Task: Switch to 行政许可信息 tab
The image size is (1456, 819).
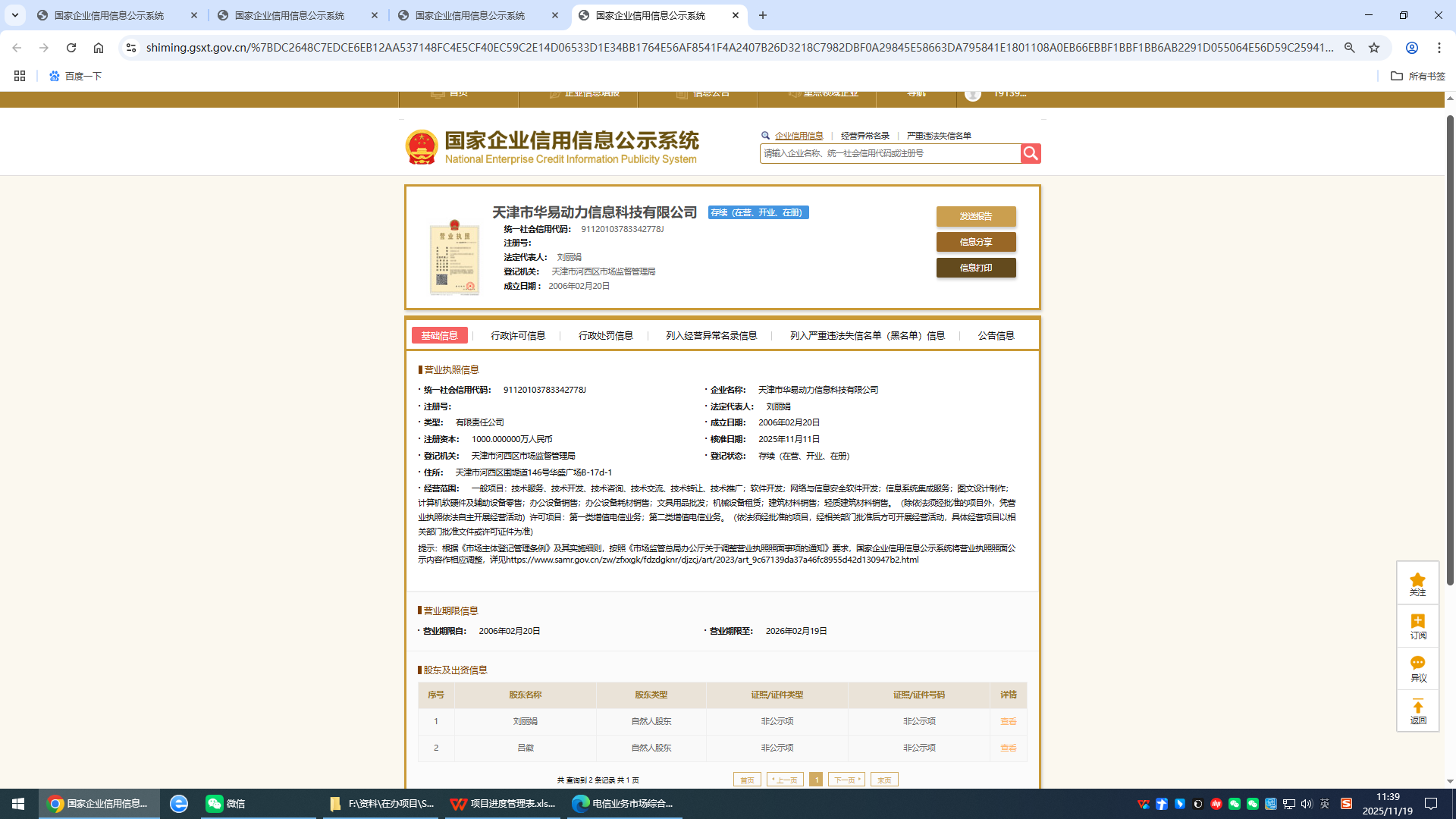Action: click(517, 335)
